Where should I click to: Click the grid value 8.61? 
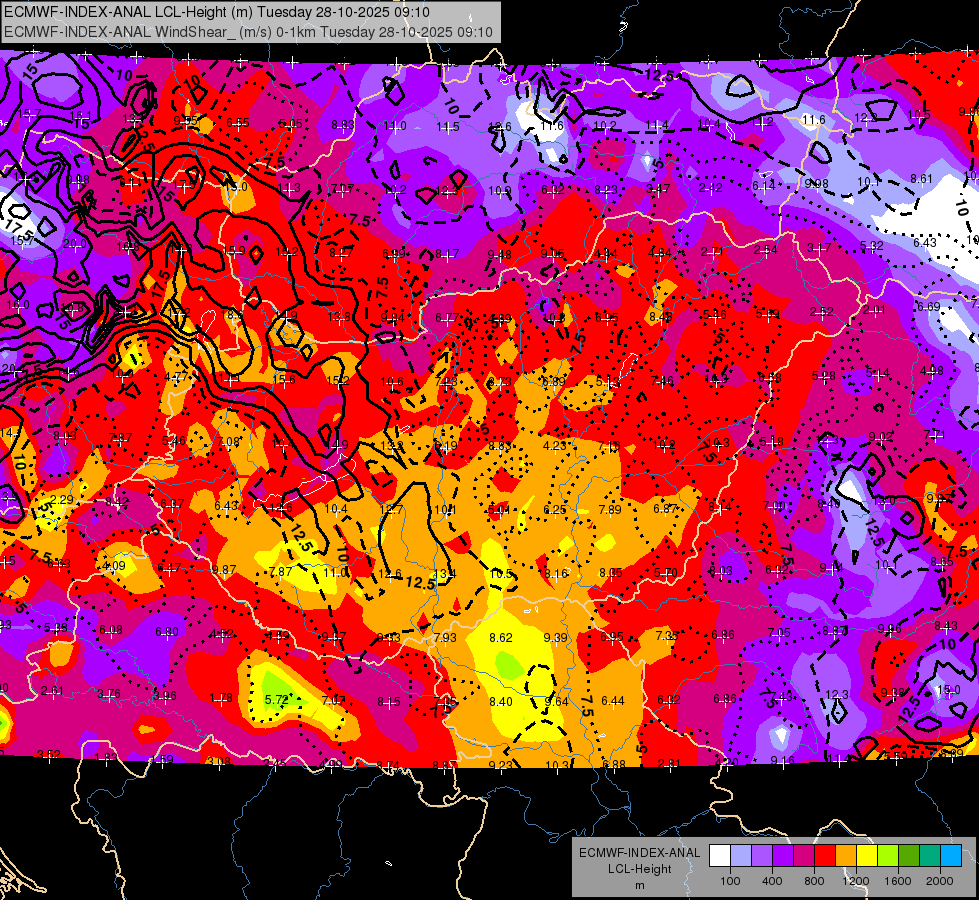click(921, 179)
